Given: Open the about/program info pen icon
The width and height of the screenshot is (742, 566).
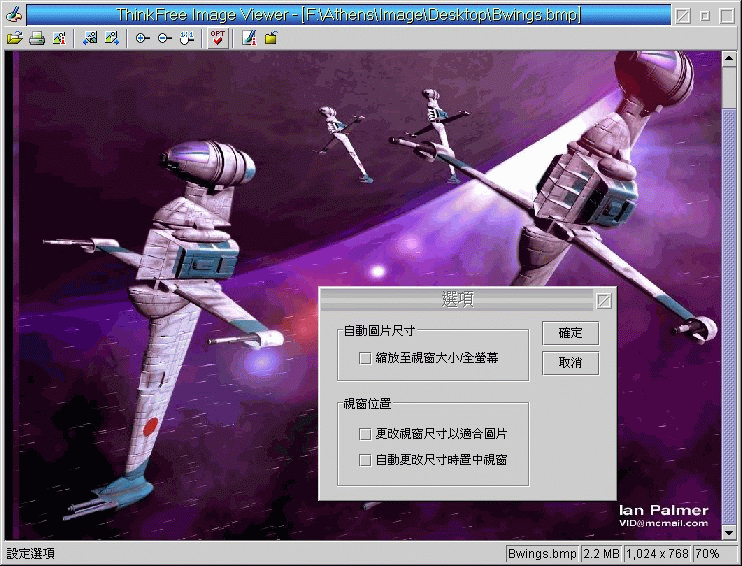Looking at the screenshot, I should 249,38.
